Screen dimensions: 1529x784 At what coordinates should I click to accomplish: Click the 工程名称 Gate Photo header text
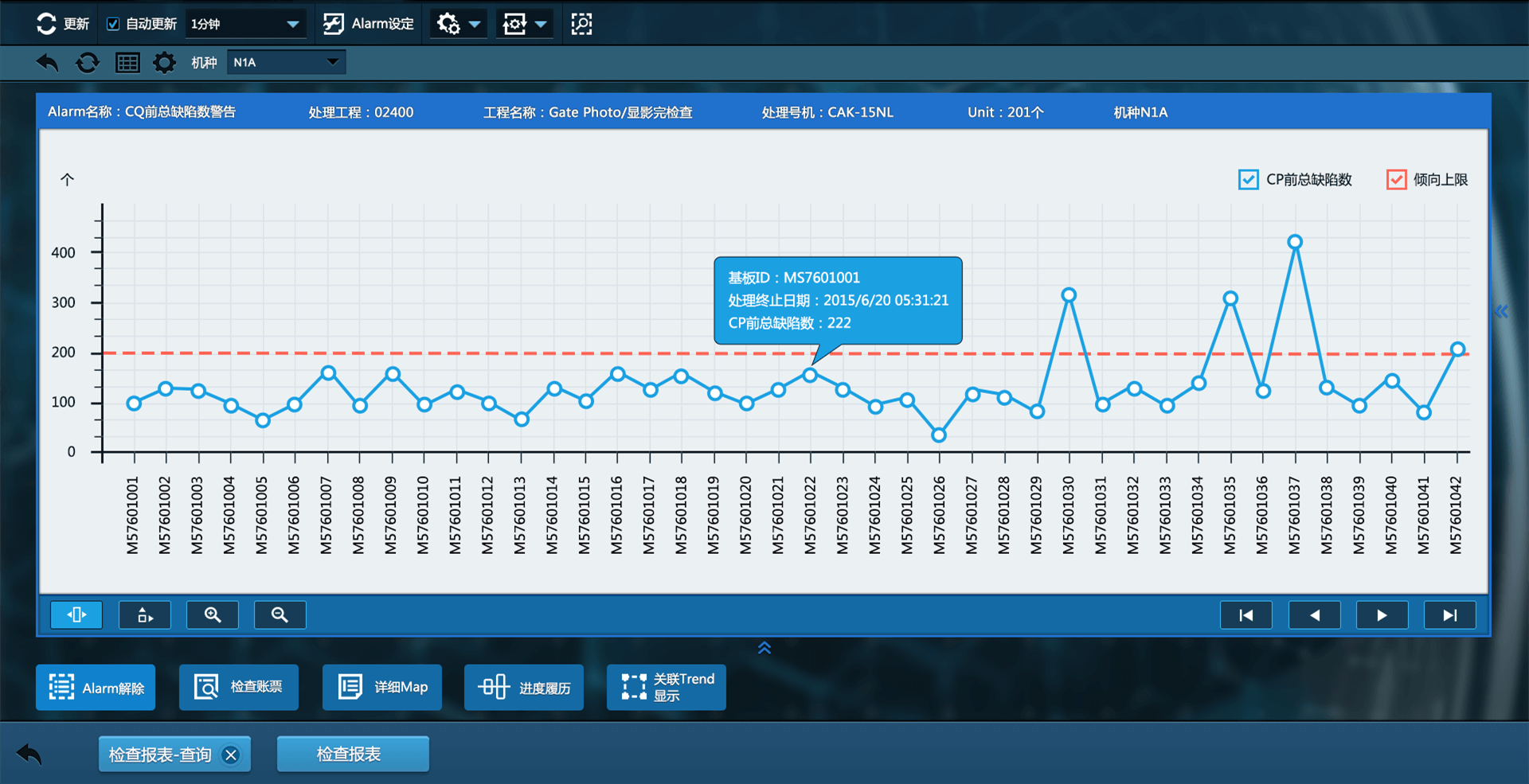point(588,112)
